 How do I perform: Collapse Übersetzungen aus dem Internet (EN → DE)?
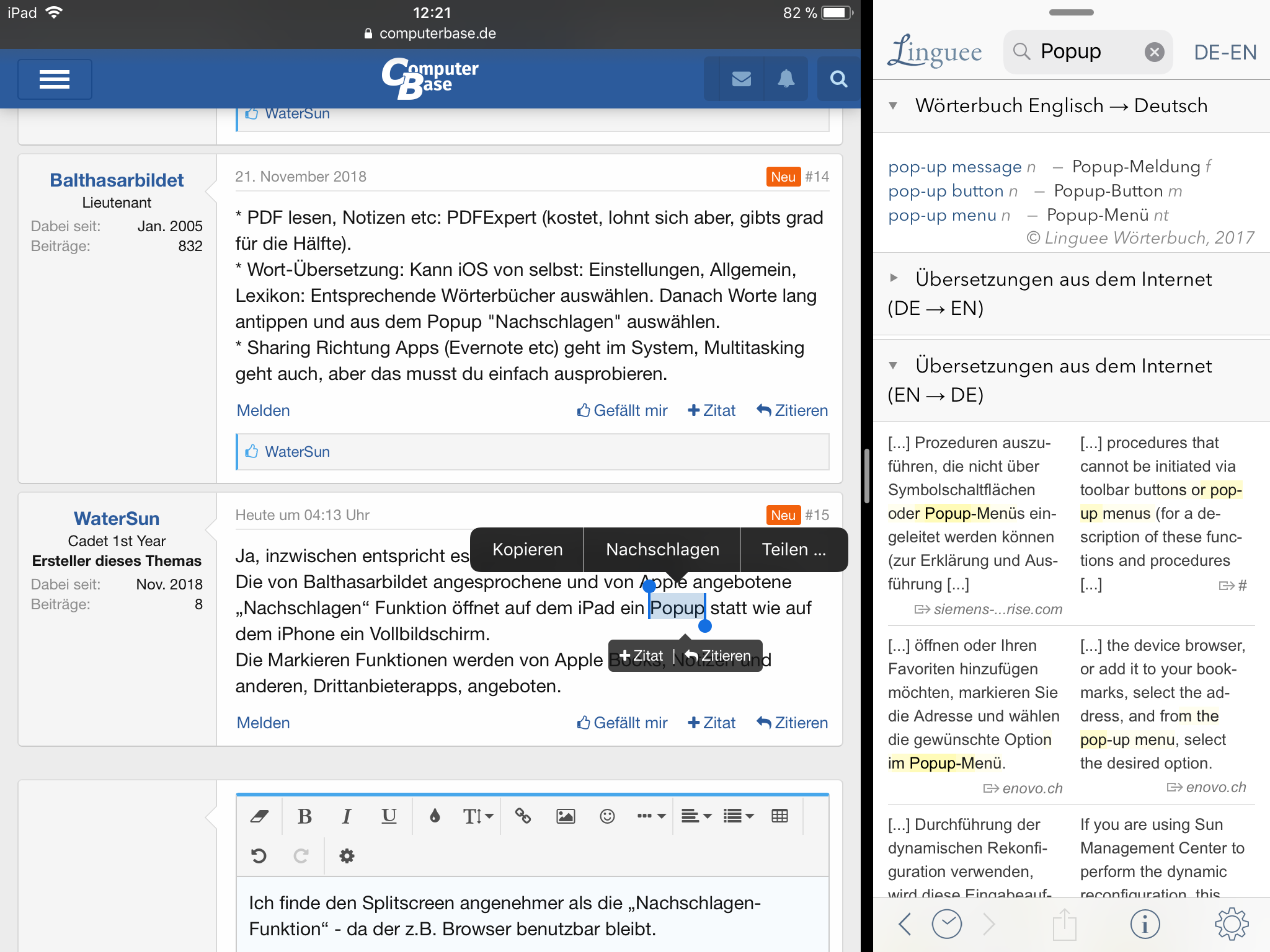894,365
